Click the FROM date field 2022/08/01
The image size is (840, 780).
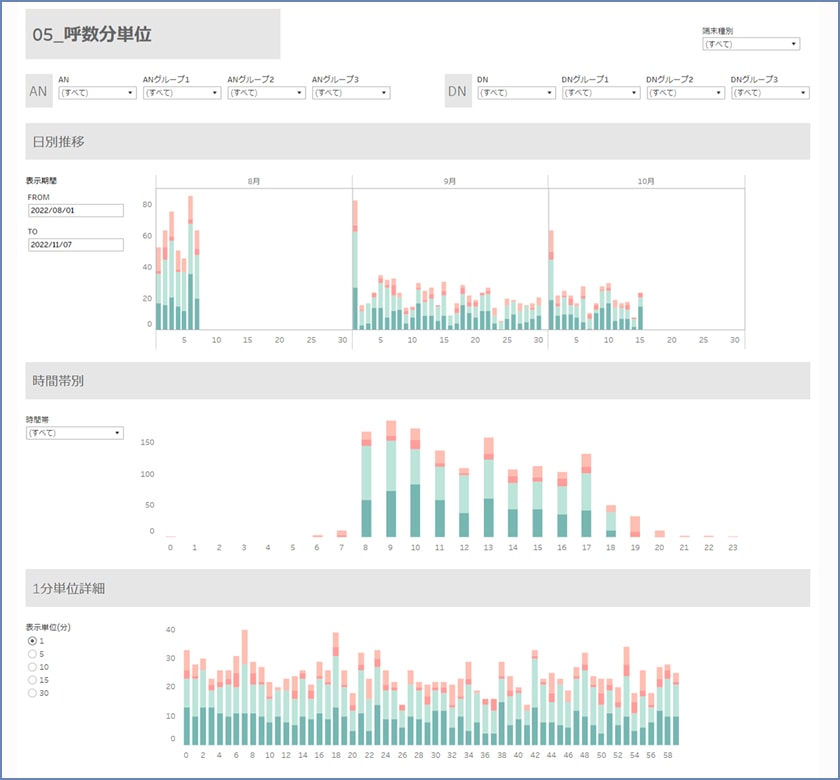point(76,211)
